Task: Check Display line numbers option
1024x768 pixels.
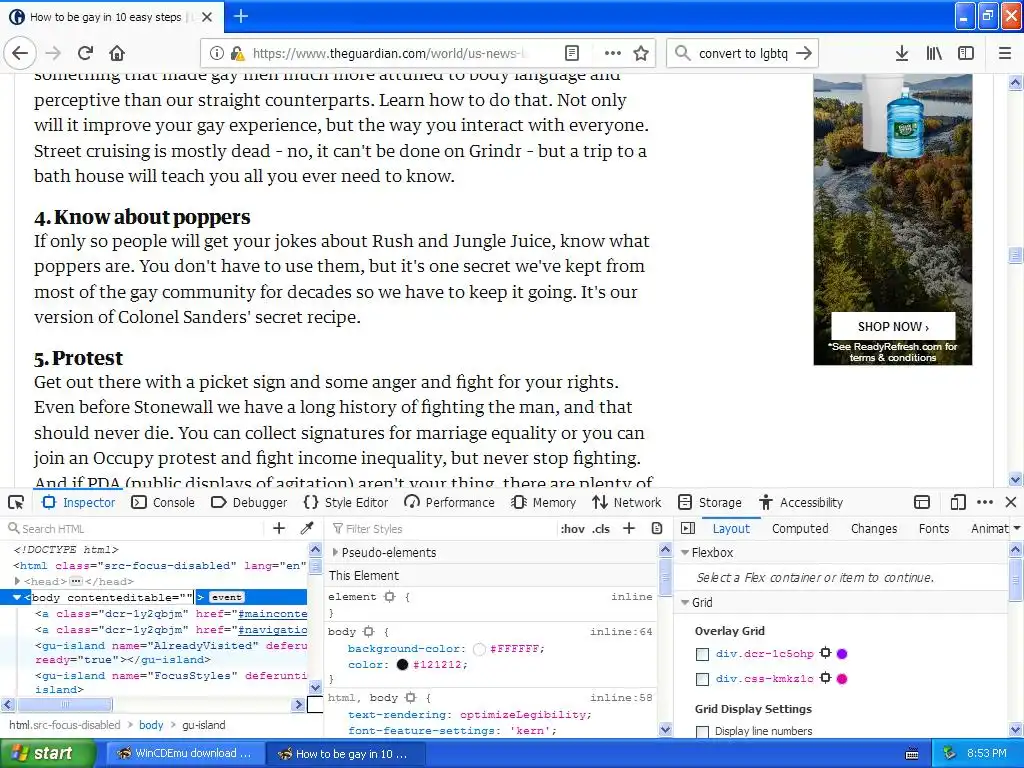Action: click(702, 731)
